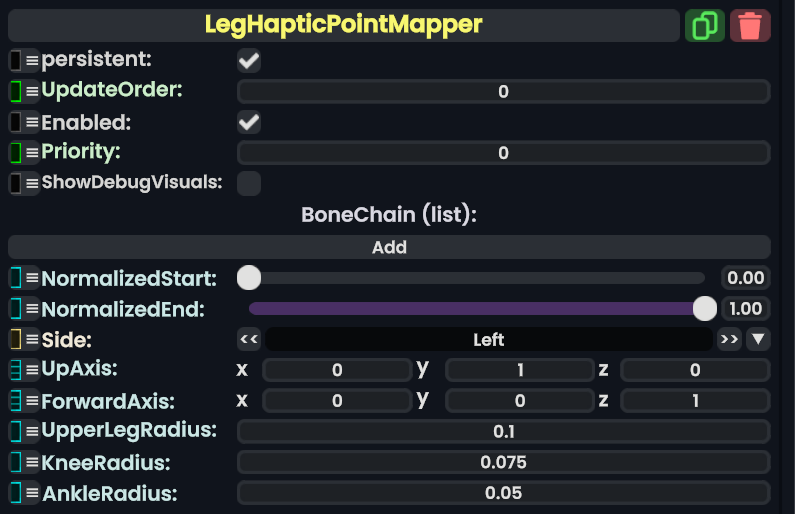
Task: Click the UpAxis field handle icon
Action: [16, 370]
